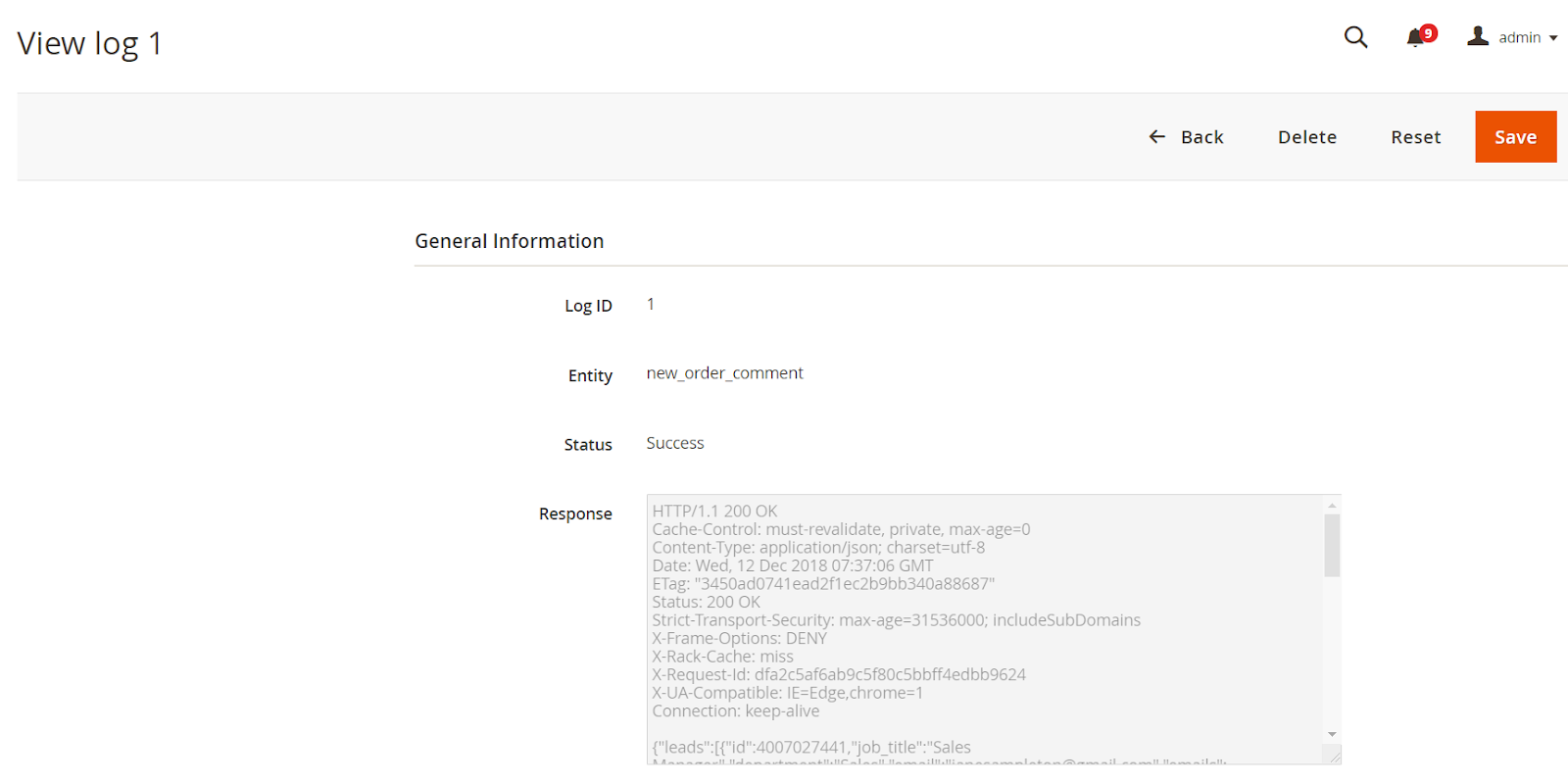The width and height of the screenshot is (1568, 783).
Task: Click the red notification count badge
Action: click(1429, 33)
